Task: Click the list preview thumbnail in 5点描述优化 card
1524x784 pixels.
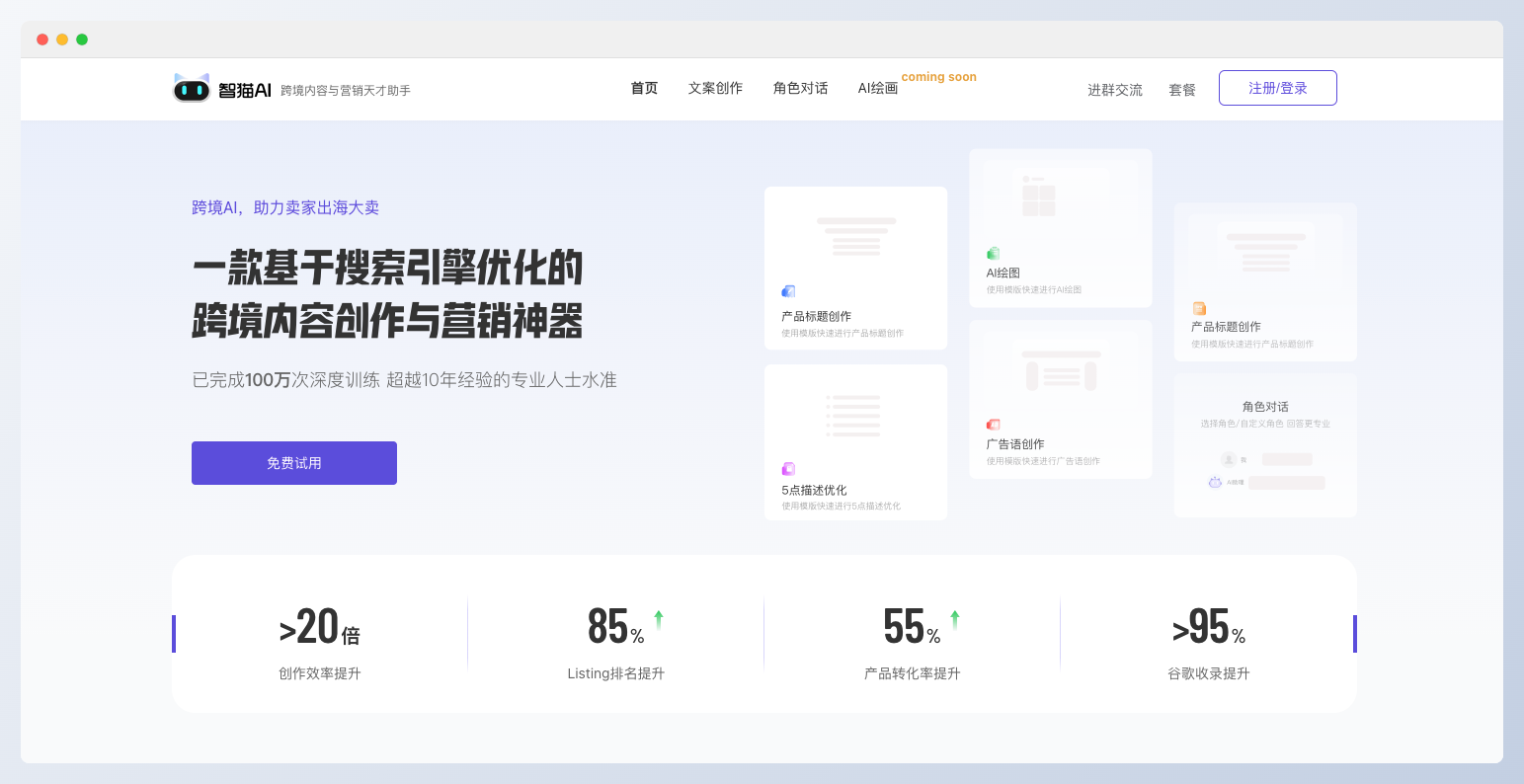Action: [x=853, y=416]
